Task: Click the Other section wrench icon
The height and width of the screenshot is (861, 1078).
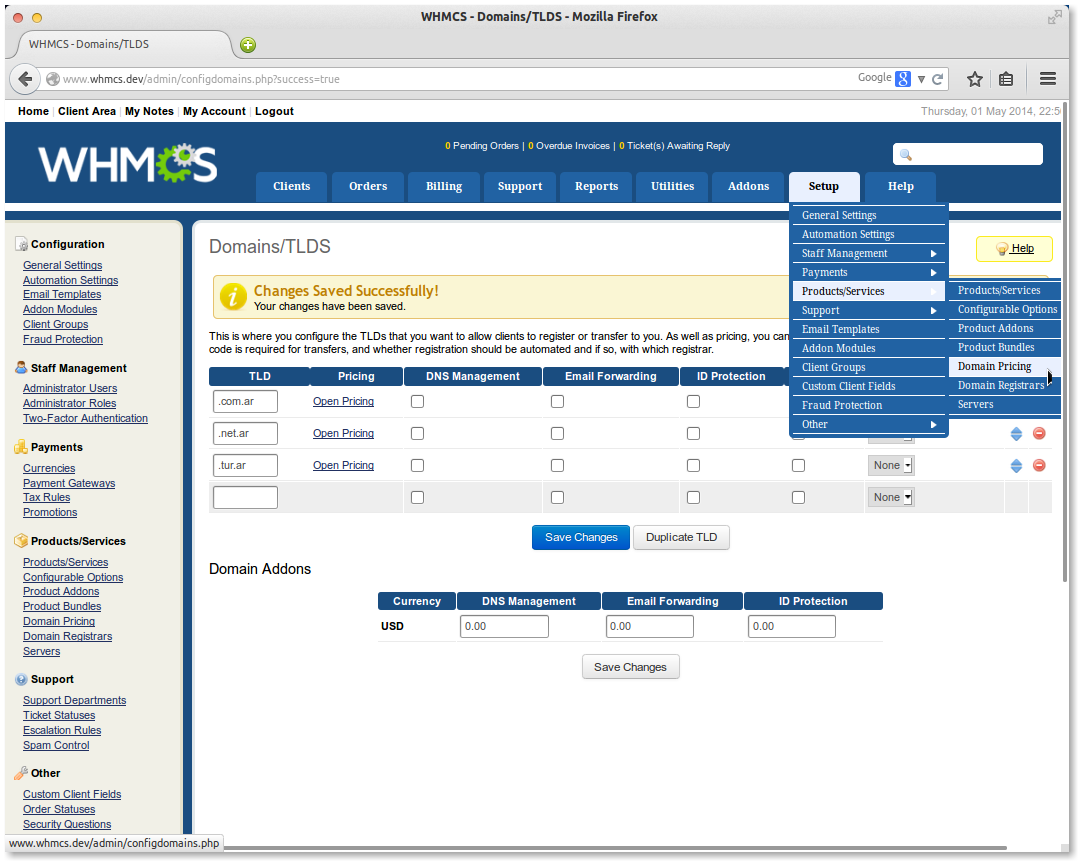Action: pyautogui.click(x=21, y=773)
